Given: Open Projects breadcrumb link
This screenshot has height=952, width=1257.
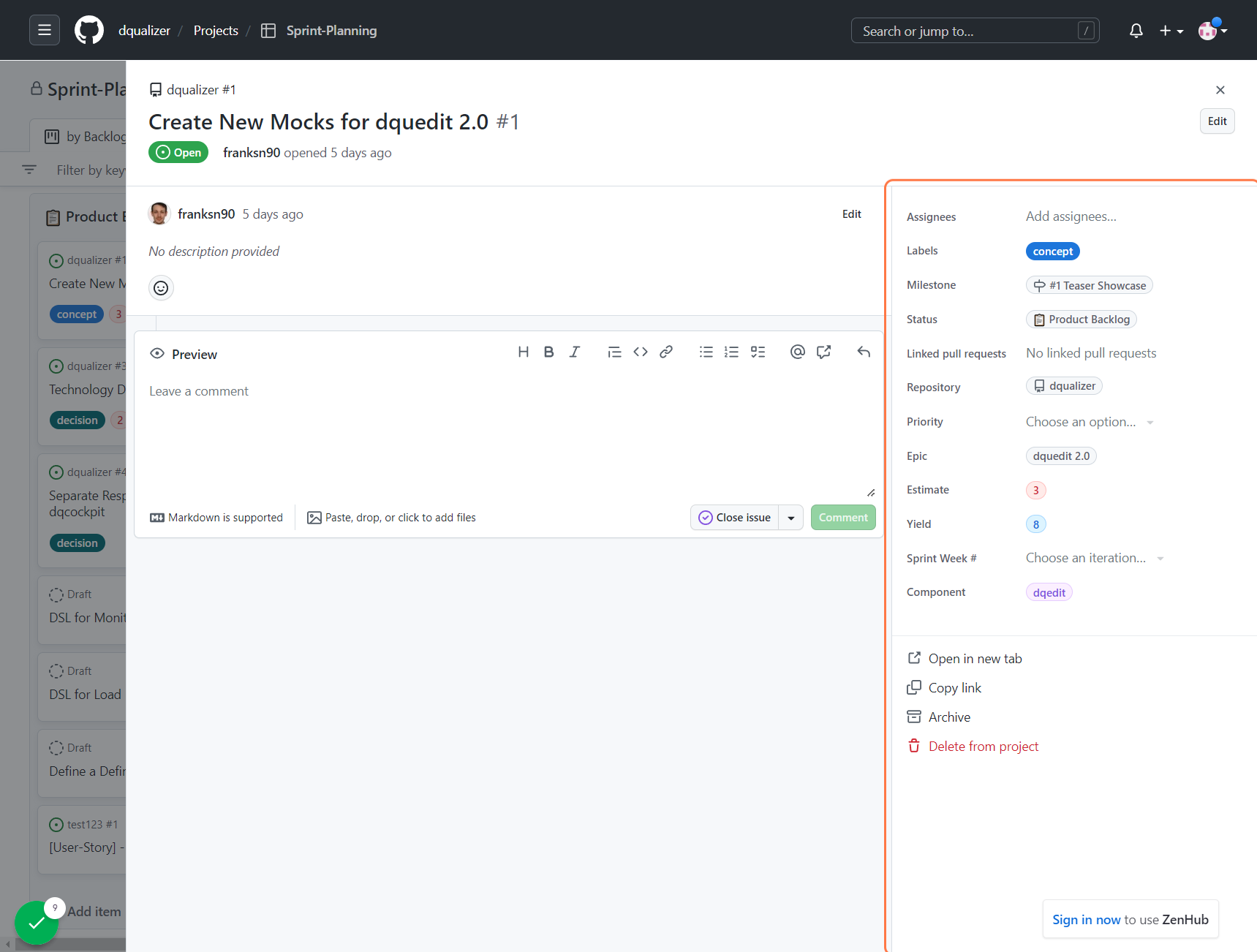Looking at the screenshot, I should [216, 31].
